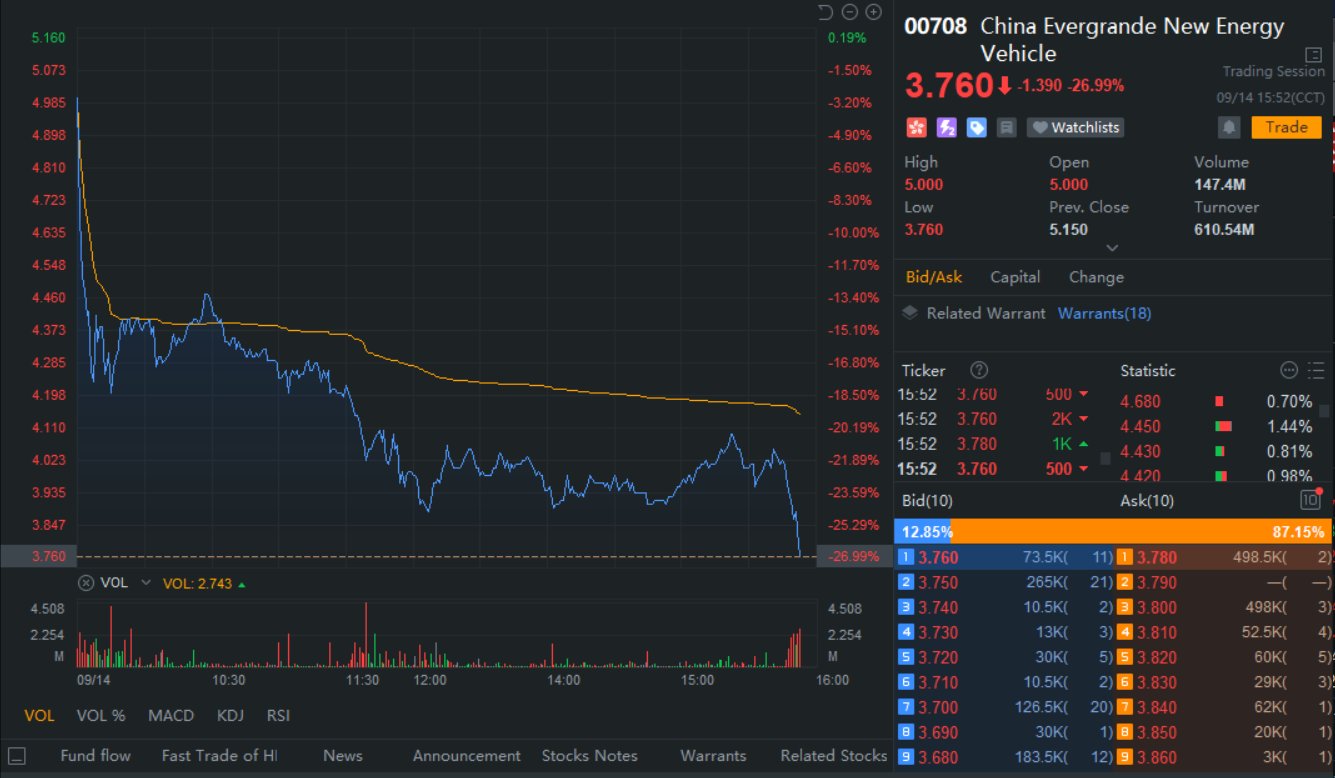
Task: Open the Ticker help question mark icon
Action: click(x=980, y=370)
